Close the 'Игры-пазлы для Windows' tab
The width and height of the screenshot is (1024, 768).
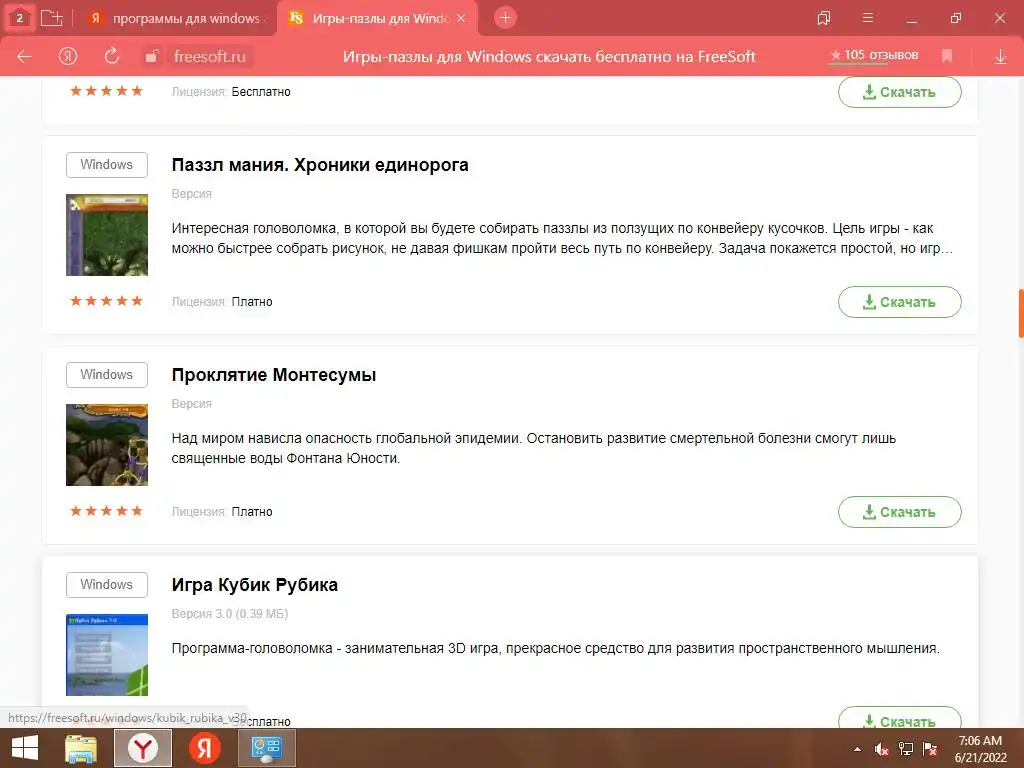pos(461,18)
